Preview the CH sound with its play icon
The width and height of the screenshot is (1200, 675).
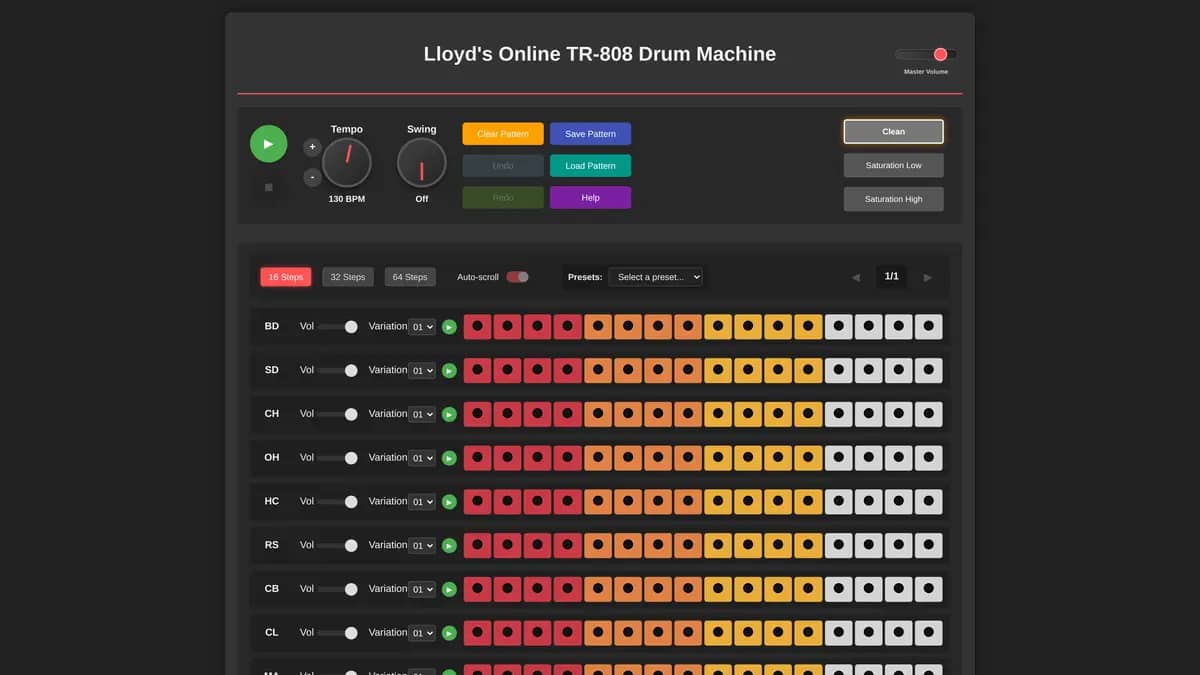click(x=449, y=414)
